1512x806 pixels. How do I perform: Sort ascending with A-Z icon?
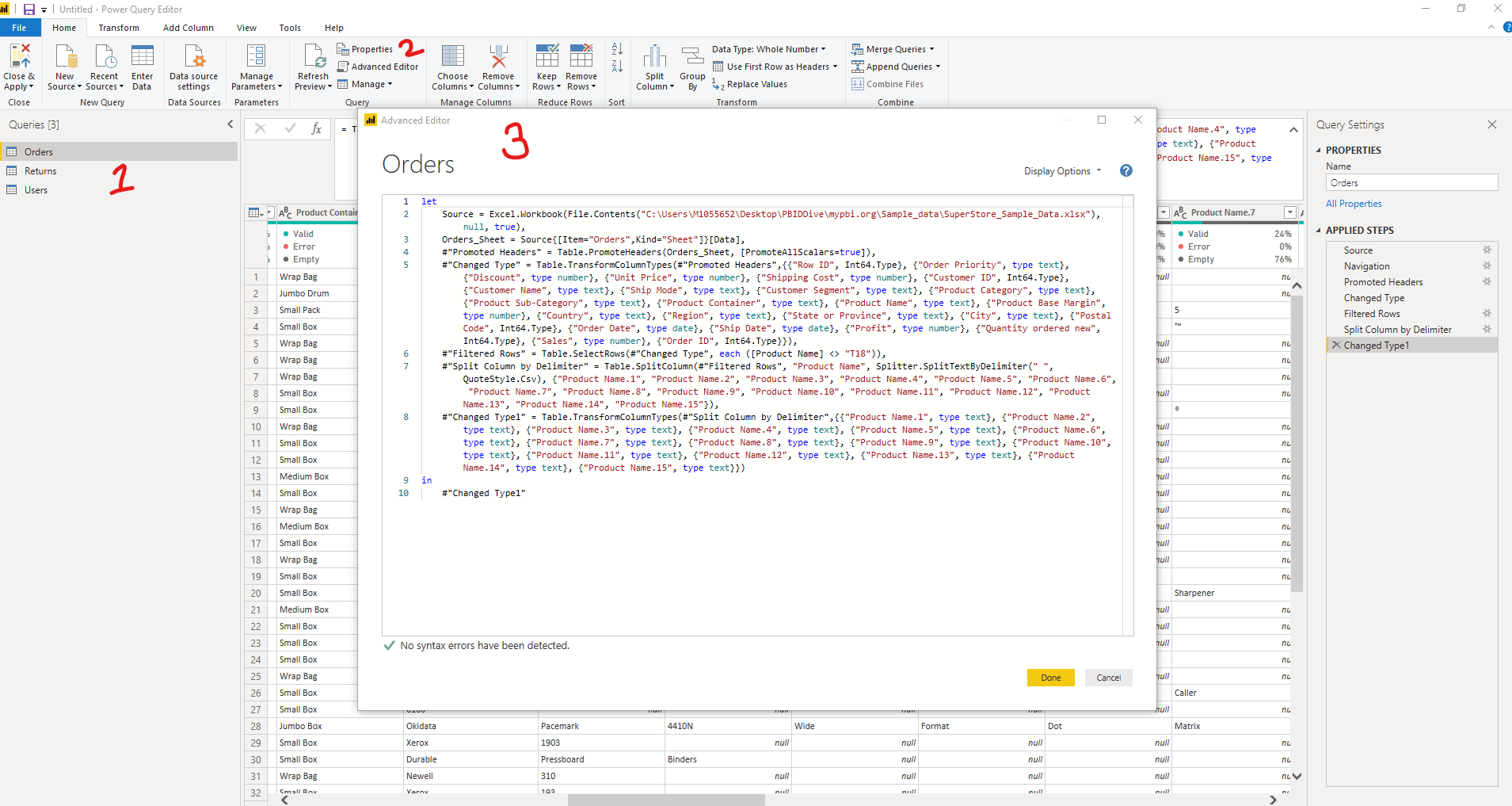[x=617, y=49]
